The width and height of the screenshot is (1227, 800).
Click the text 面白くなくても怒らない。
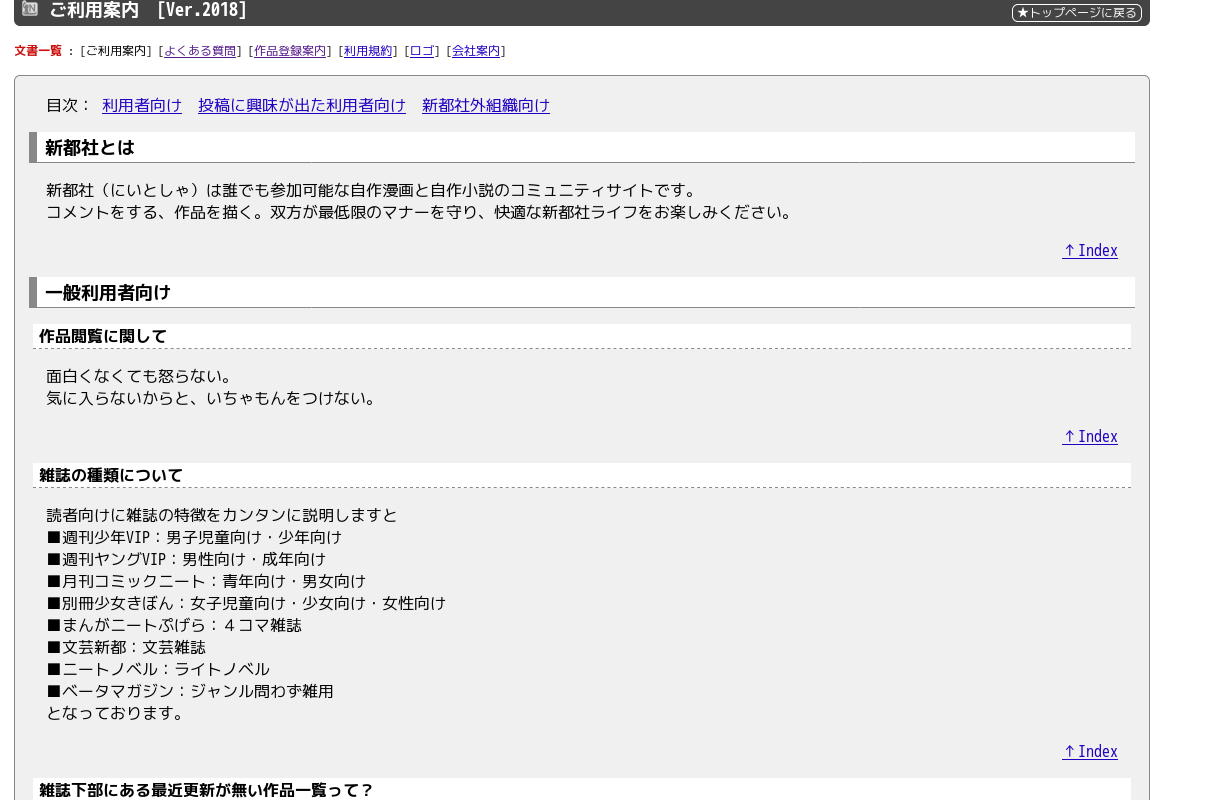tap(139, 377)
